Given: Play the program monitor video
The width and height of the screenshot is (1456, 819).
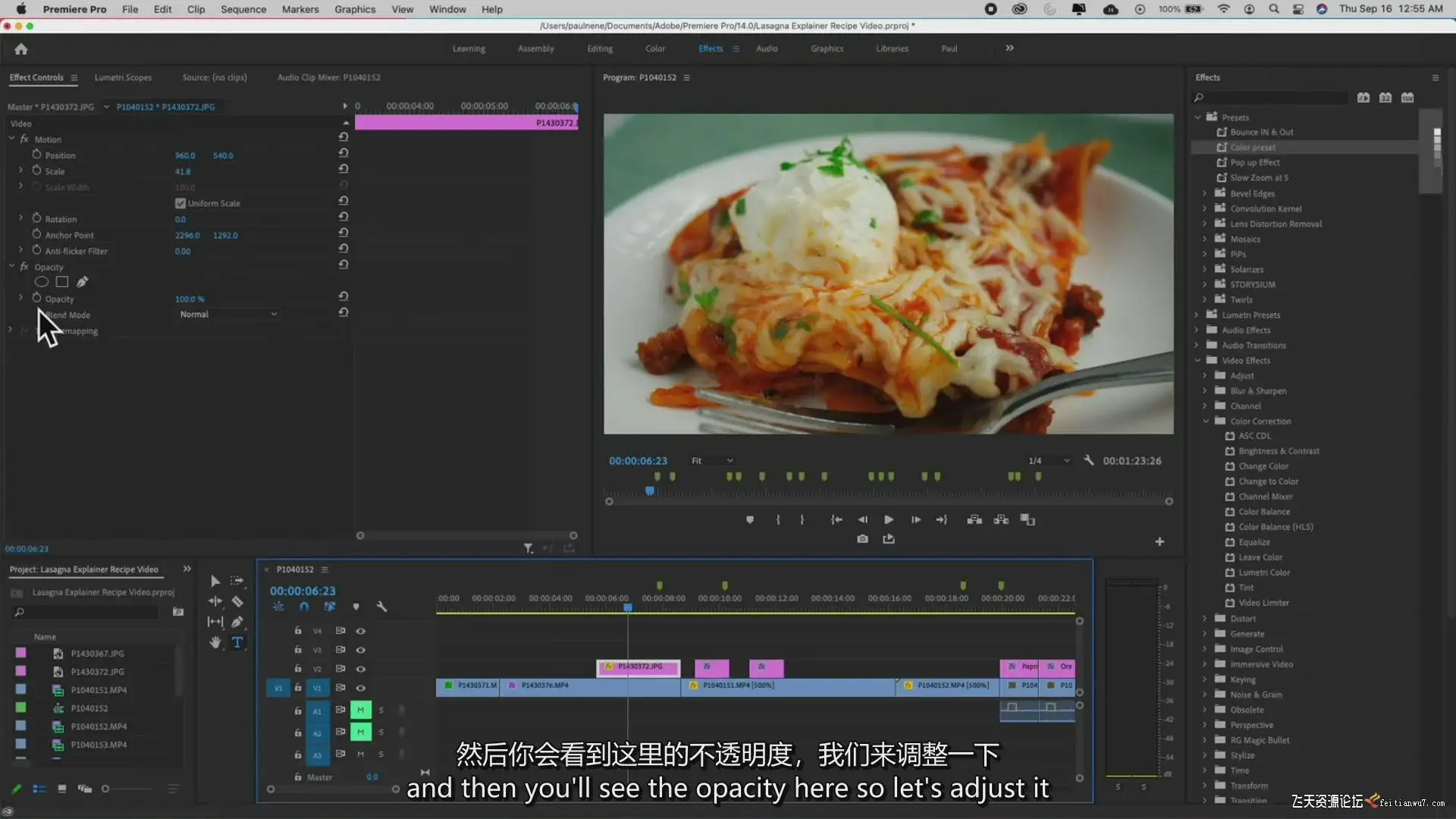Looking at the screenshot, I should (x=889, y=519).
